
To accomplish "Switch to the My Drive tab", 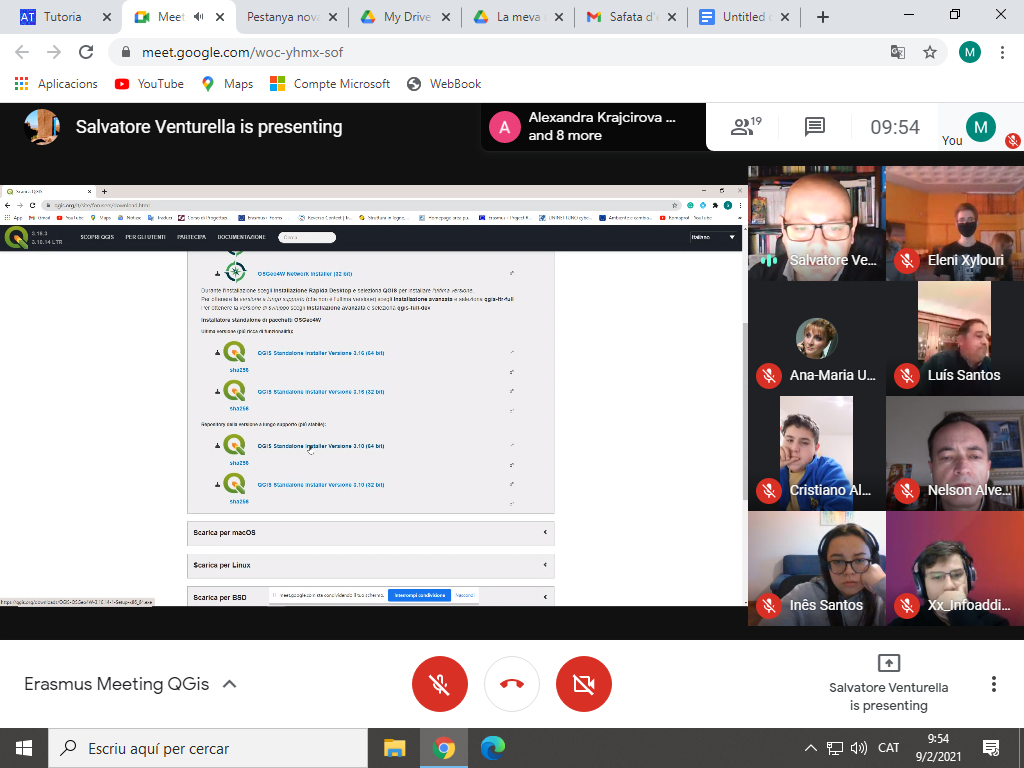I will click(406, 17).
